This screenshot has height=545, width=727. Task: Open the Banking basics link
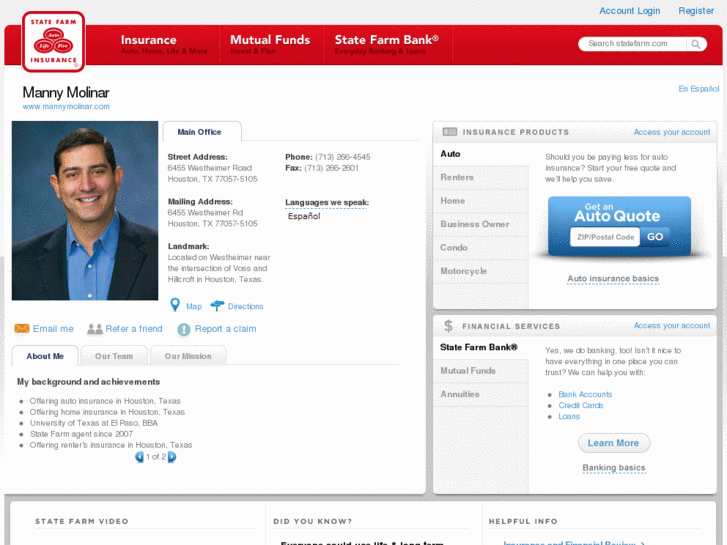coord(613,468)
